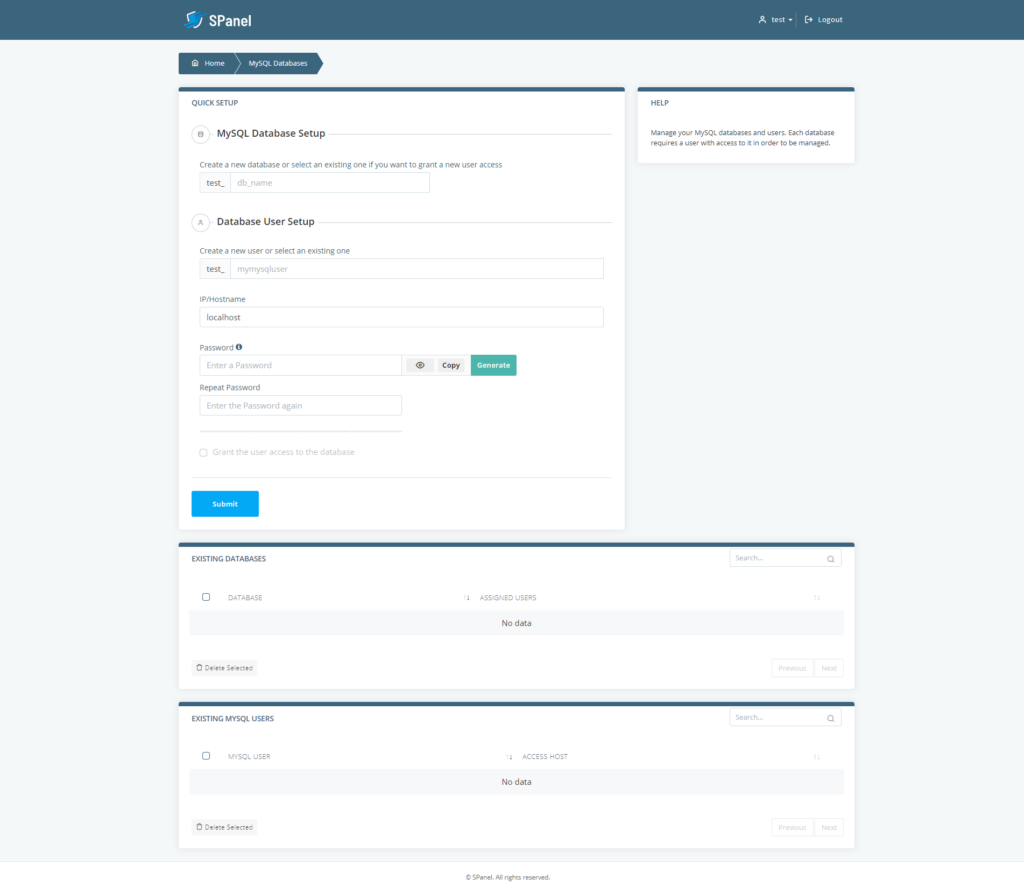
Task: Click the Next pagination control under Existing Databases
Action: pyautogui.click(x=828, y=667)
